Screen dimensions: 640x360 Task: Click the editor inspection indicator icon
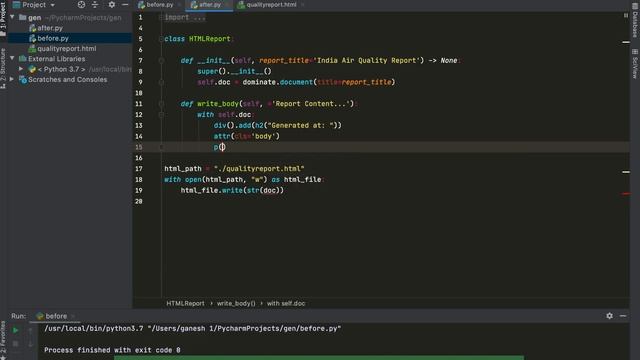coord(626,16)
